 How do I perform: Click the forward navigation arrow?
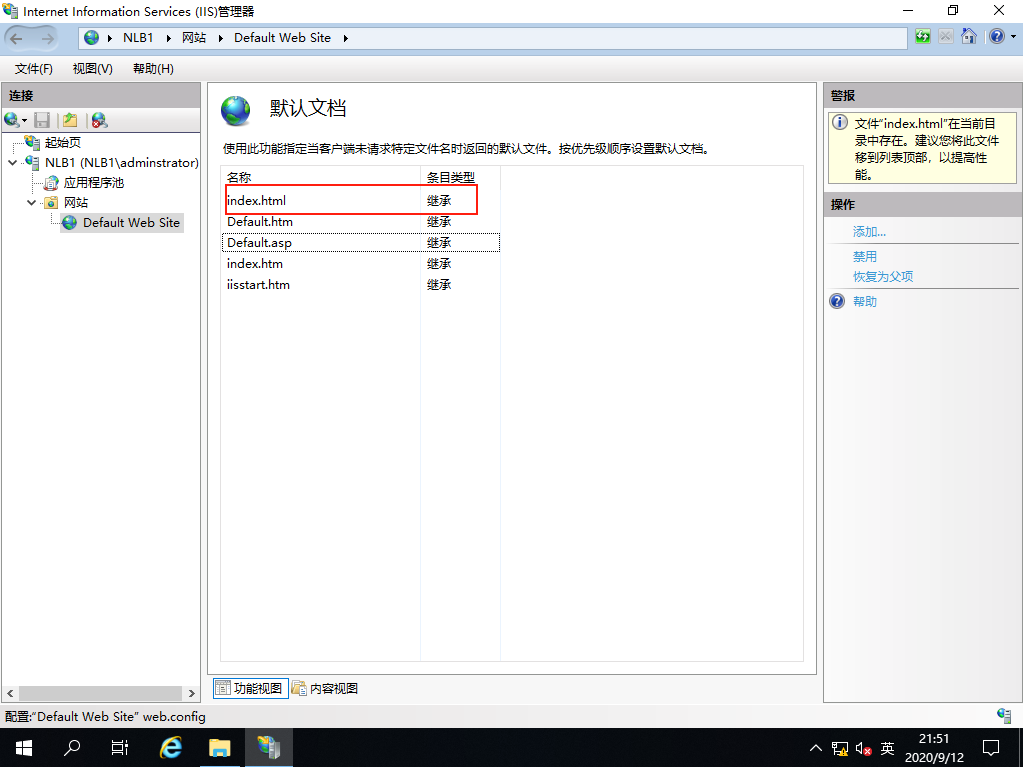[x=47, y=38]
